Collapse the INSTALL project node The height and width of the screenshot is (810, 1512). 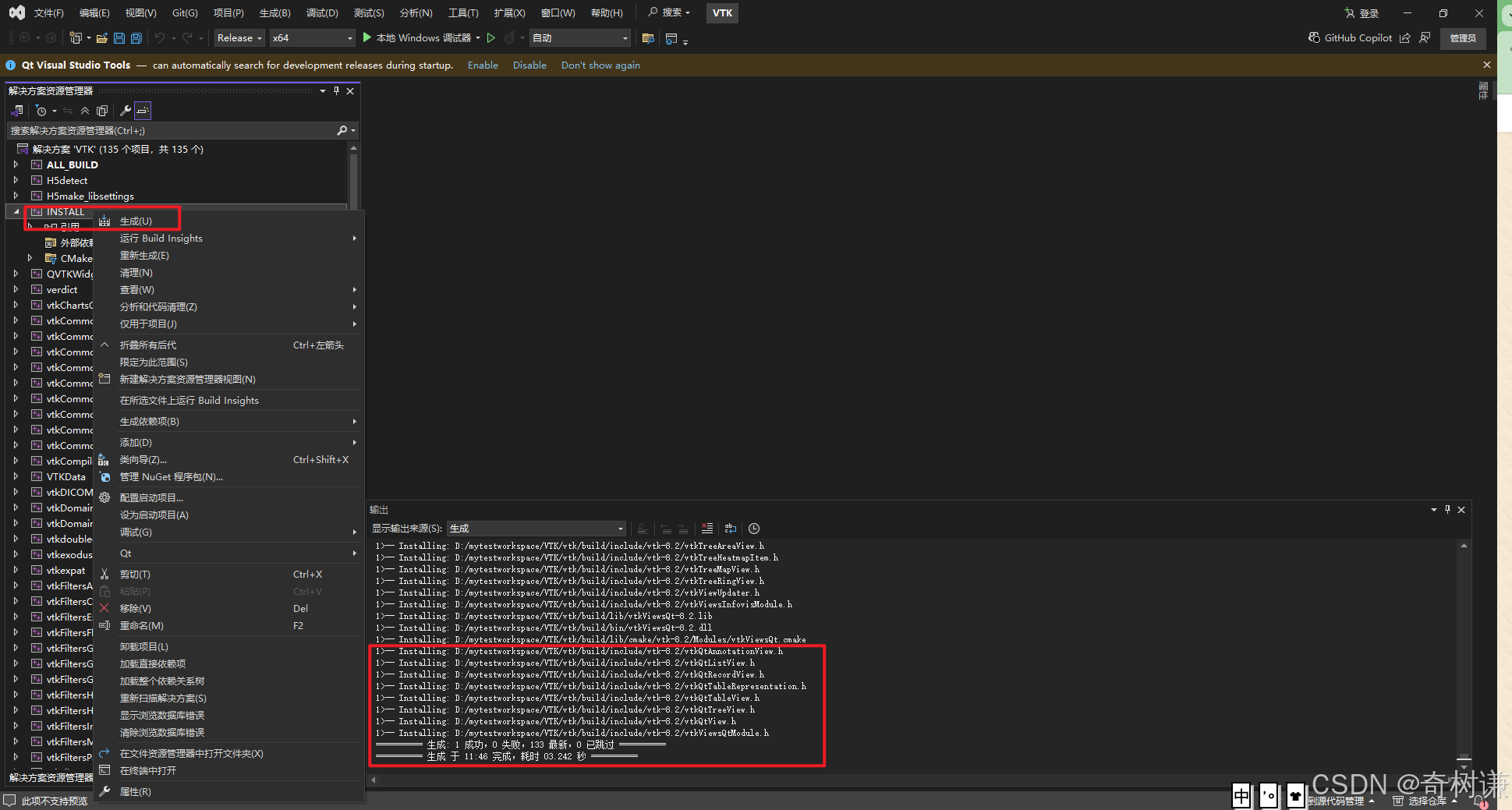(x=16, y=211)
